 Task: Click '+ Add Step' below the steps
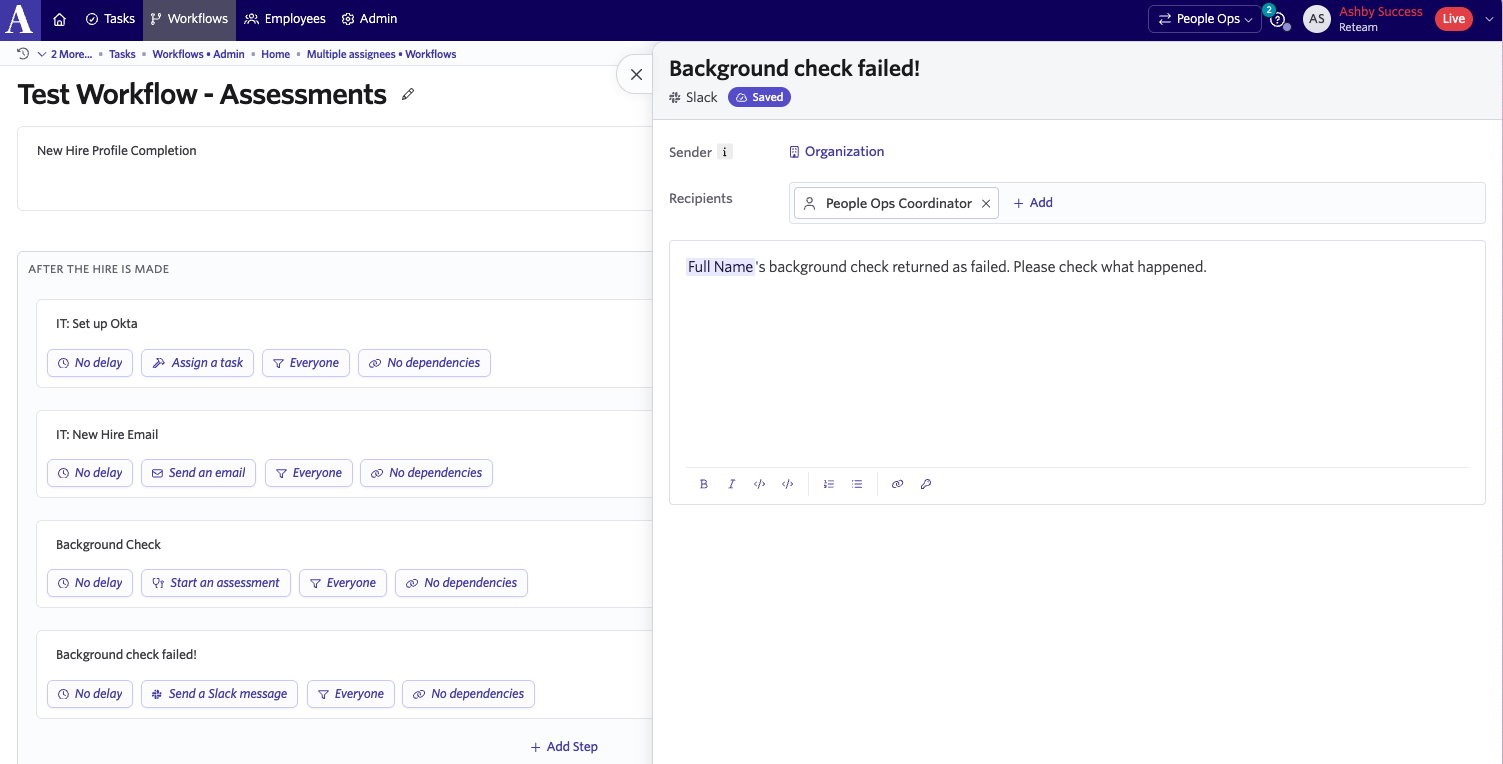pos(564,747)
